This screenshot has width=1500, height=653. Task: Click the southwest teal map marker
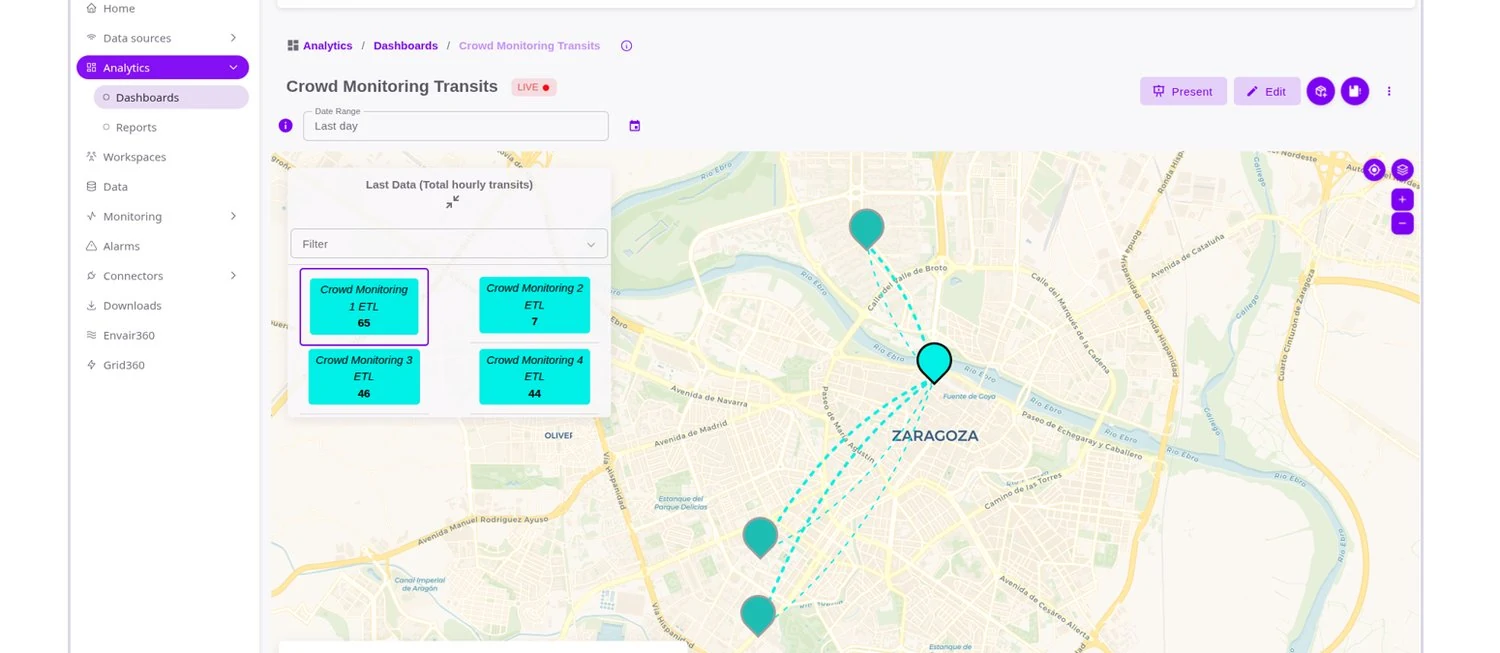click(x=760, y=537)
